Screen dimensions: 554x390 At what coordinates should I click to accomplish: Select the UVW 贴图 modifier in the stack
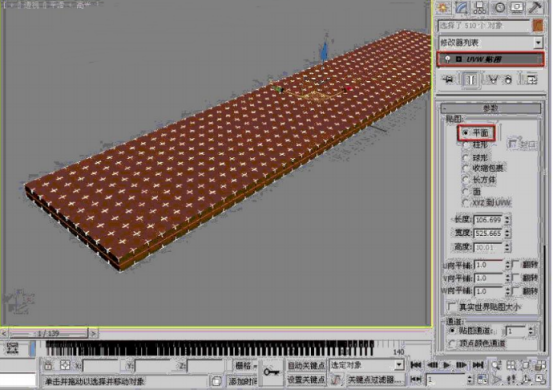coord(490,59)
